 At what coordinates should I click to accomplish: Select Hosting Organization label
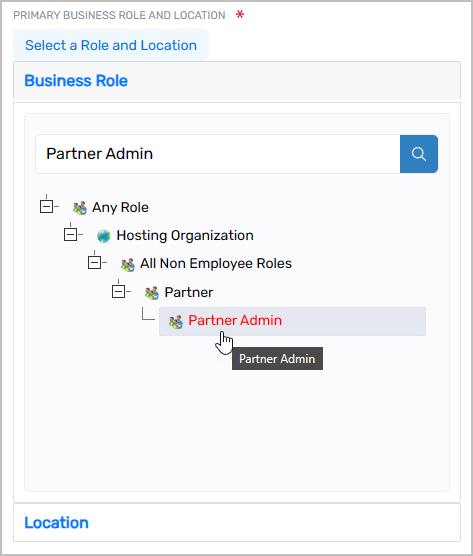click(x=185, y=235)
